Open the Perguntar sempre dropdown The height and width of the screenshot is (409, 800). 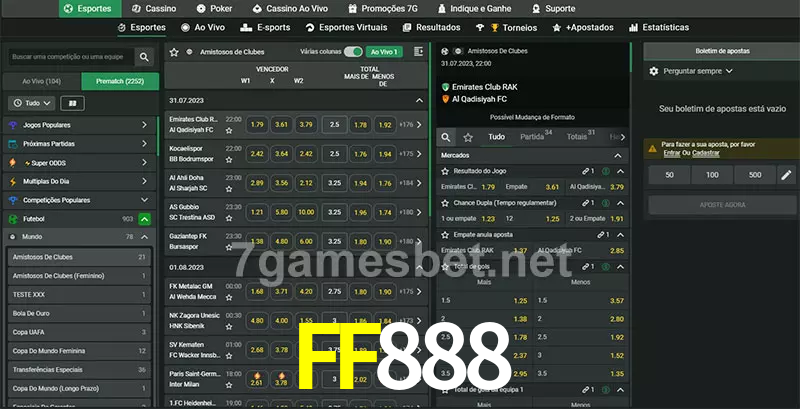(x=698, y=71)
